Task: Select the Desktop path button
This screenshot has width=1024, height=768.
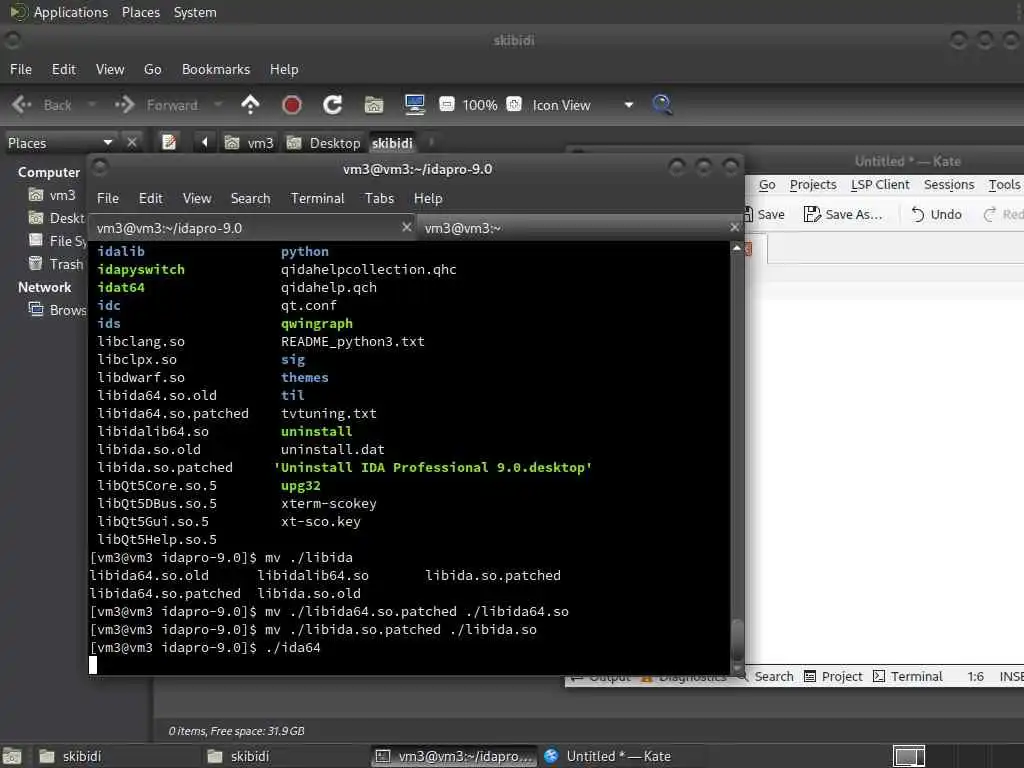Action: coord(323,142)
